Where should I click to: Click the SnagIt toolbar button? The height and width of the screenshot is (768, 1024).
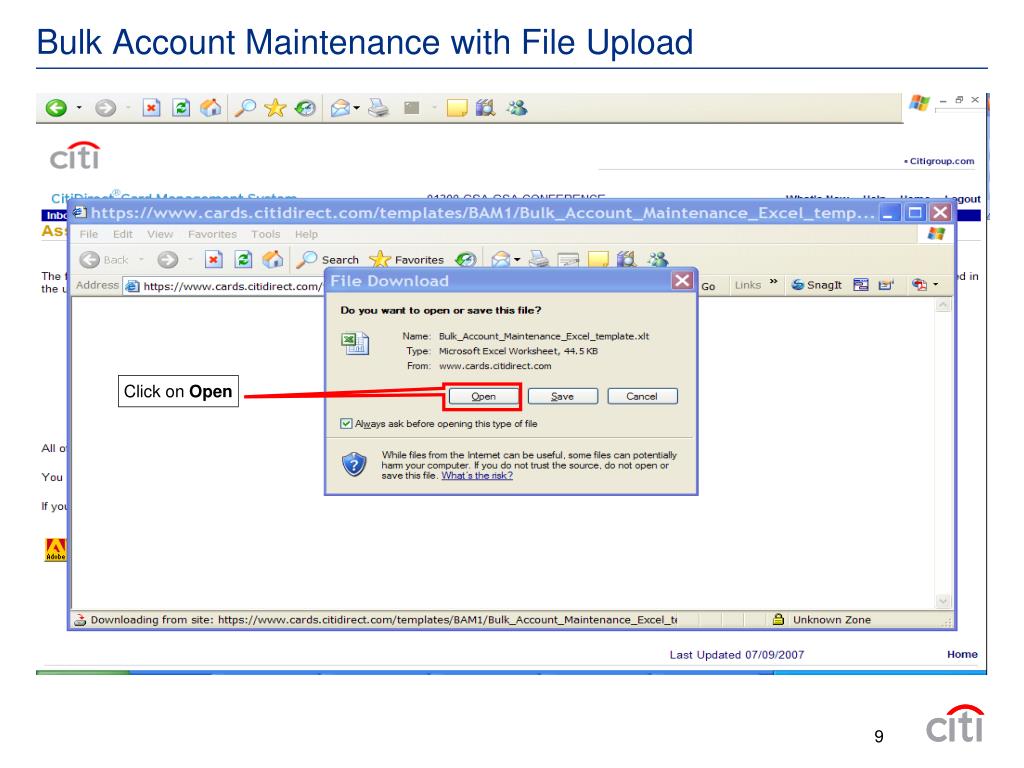[816, 285]
